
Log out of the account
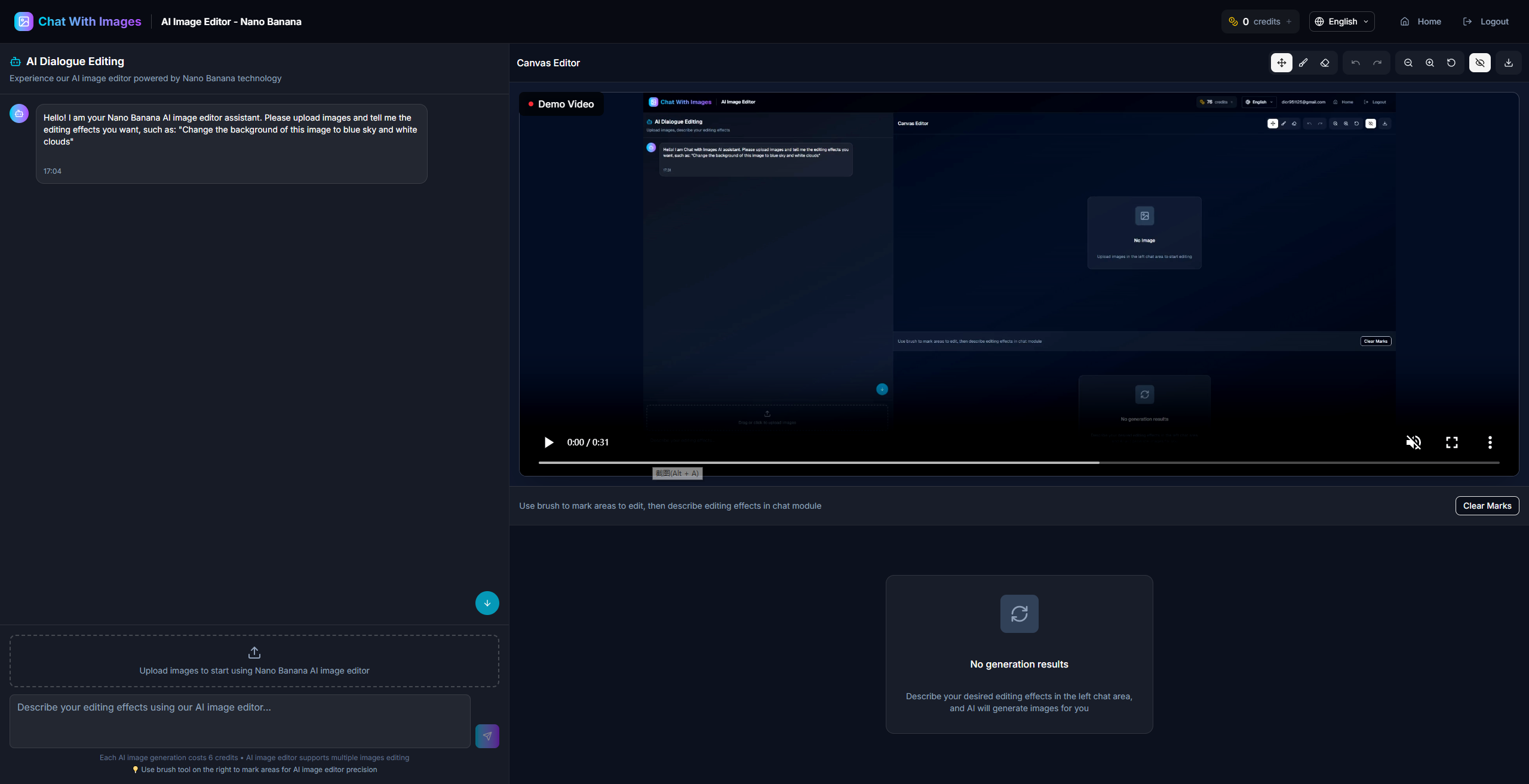1486,21
